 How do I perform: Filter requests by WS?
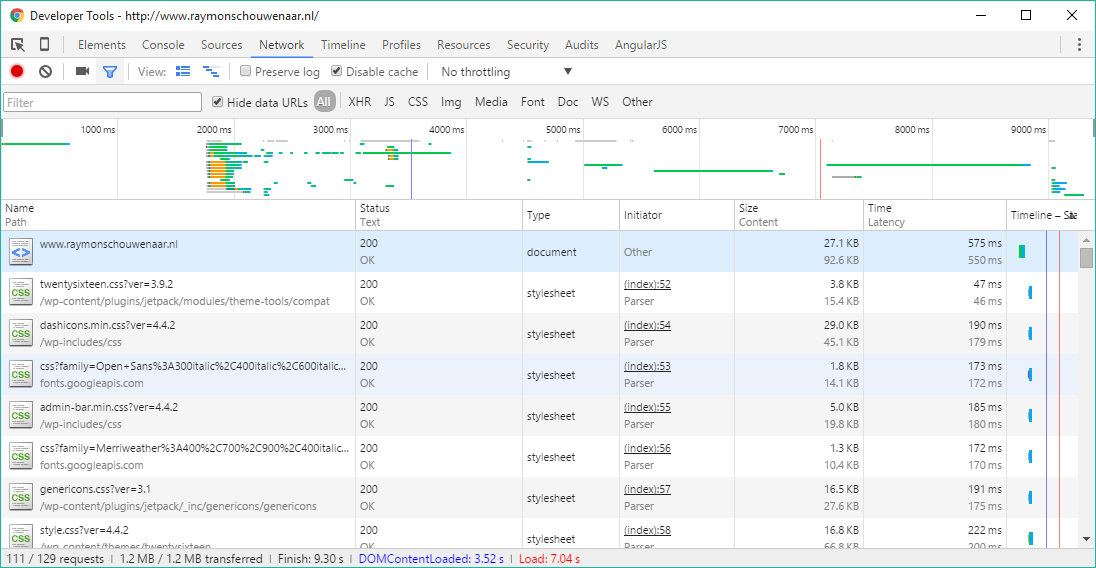pyautogui.click(x=600, y=102)
